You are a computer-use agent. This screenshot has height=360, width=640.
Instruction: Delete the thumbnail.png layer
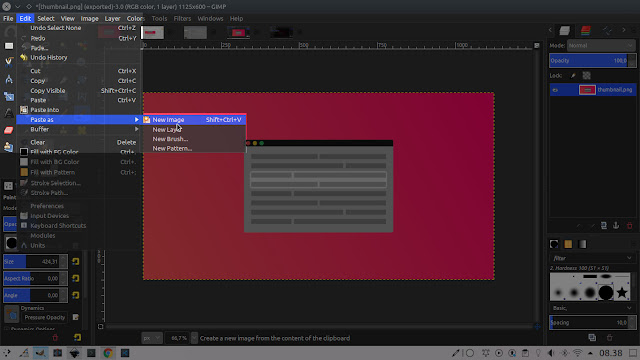click(x=629, y=225)
